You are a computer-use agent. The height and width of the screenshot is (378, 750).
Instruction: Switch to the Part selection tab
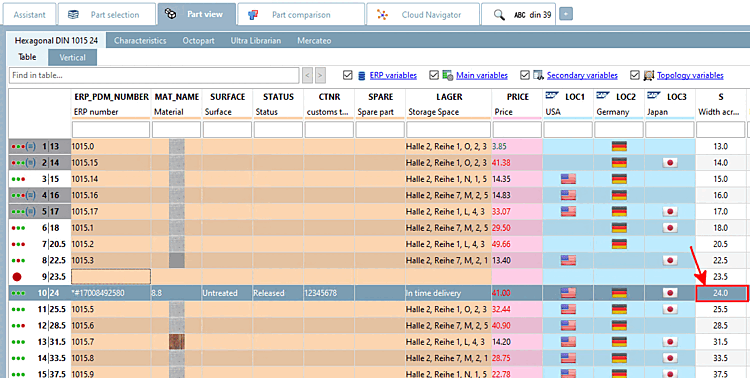[107, 14]
